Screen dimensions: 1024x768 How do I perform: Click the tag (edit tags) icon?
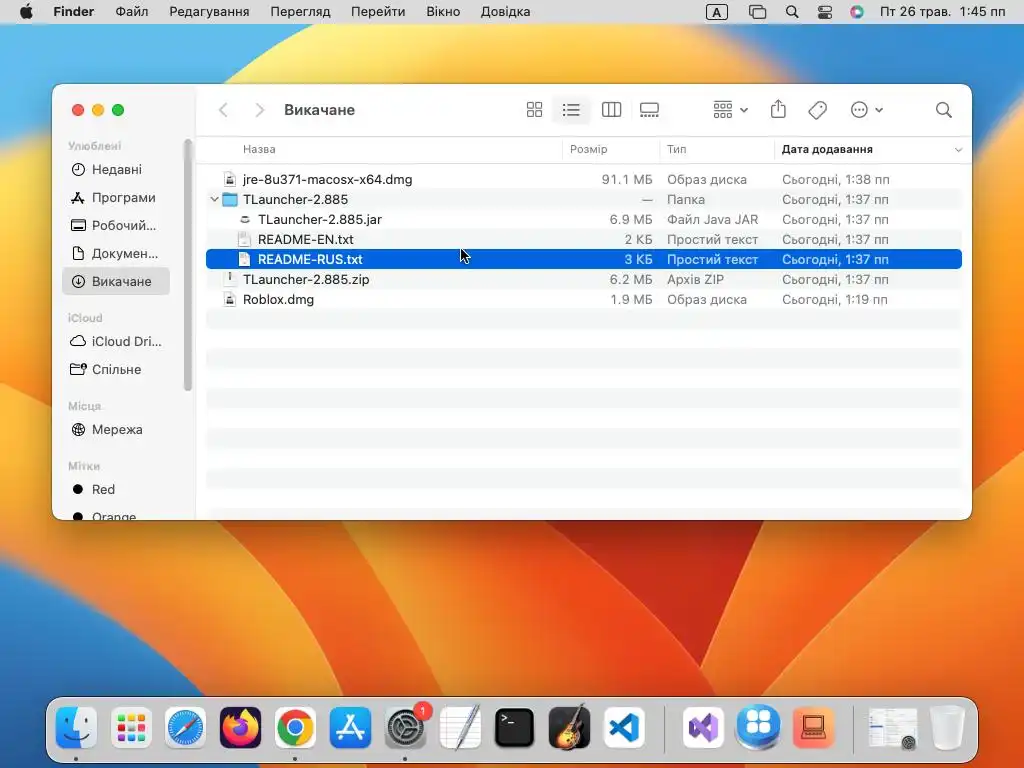(x=817, y=110)
